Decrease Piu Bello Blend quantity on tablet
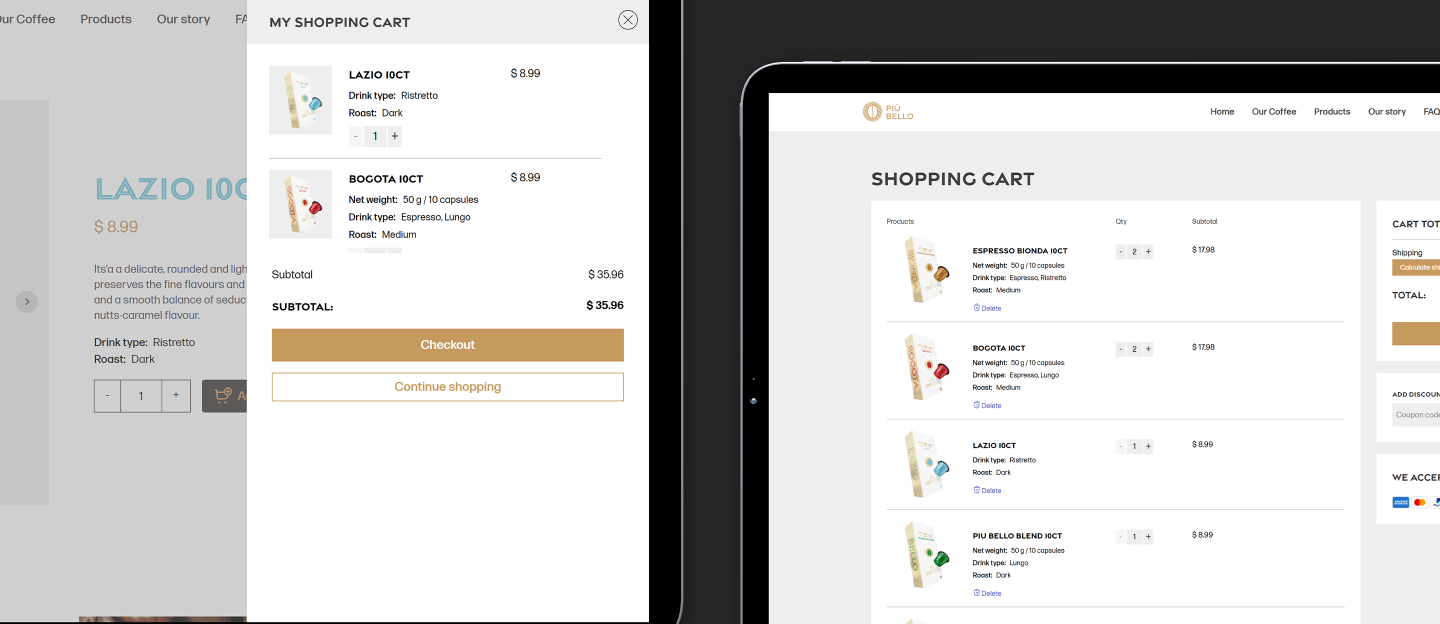Screen dimensions: 1440x624 1121,537
